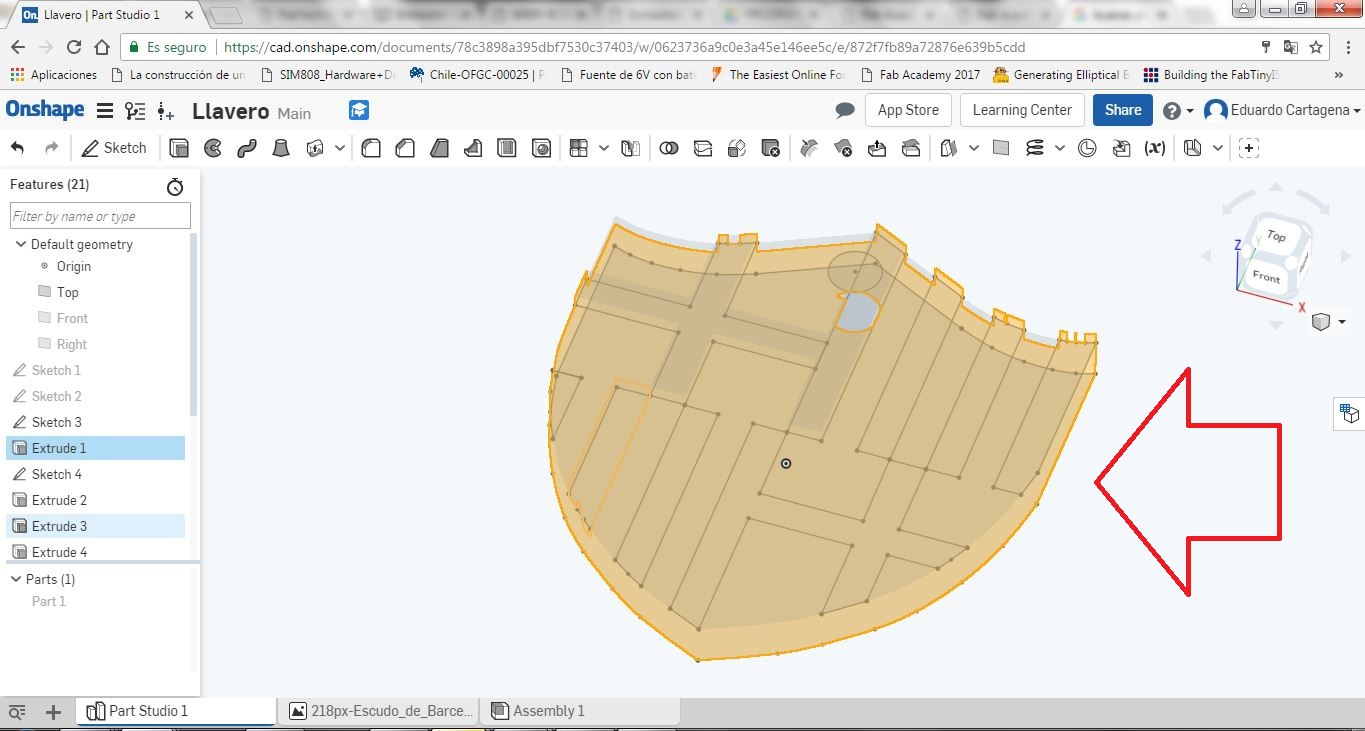Select the Delete part tool
Viewport: 1365px width, 731px height.
coord(771,148)
